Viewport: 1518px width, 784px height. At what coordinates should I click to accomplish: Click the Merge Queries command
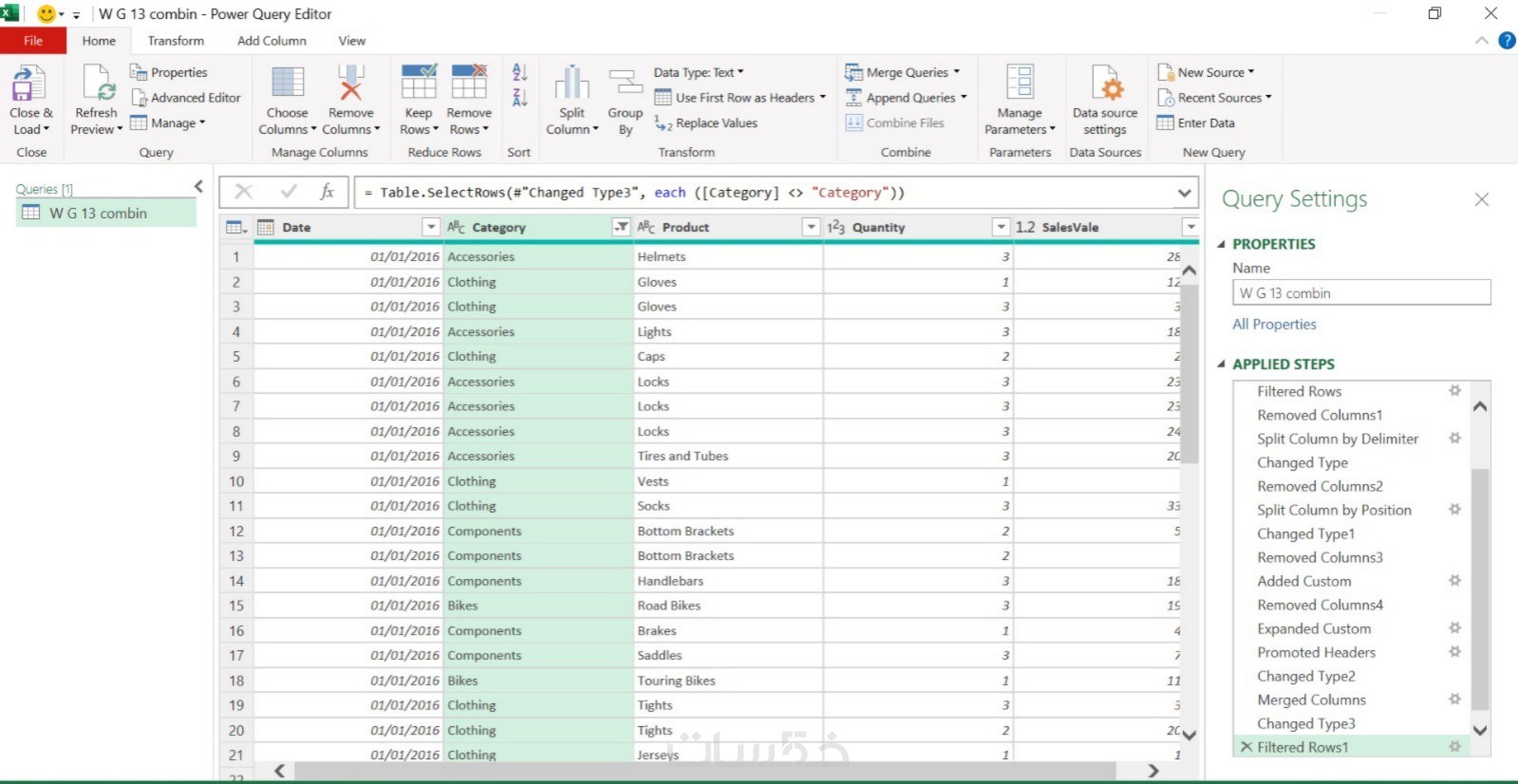(903, 72)
